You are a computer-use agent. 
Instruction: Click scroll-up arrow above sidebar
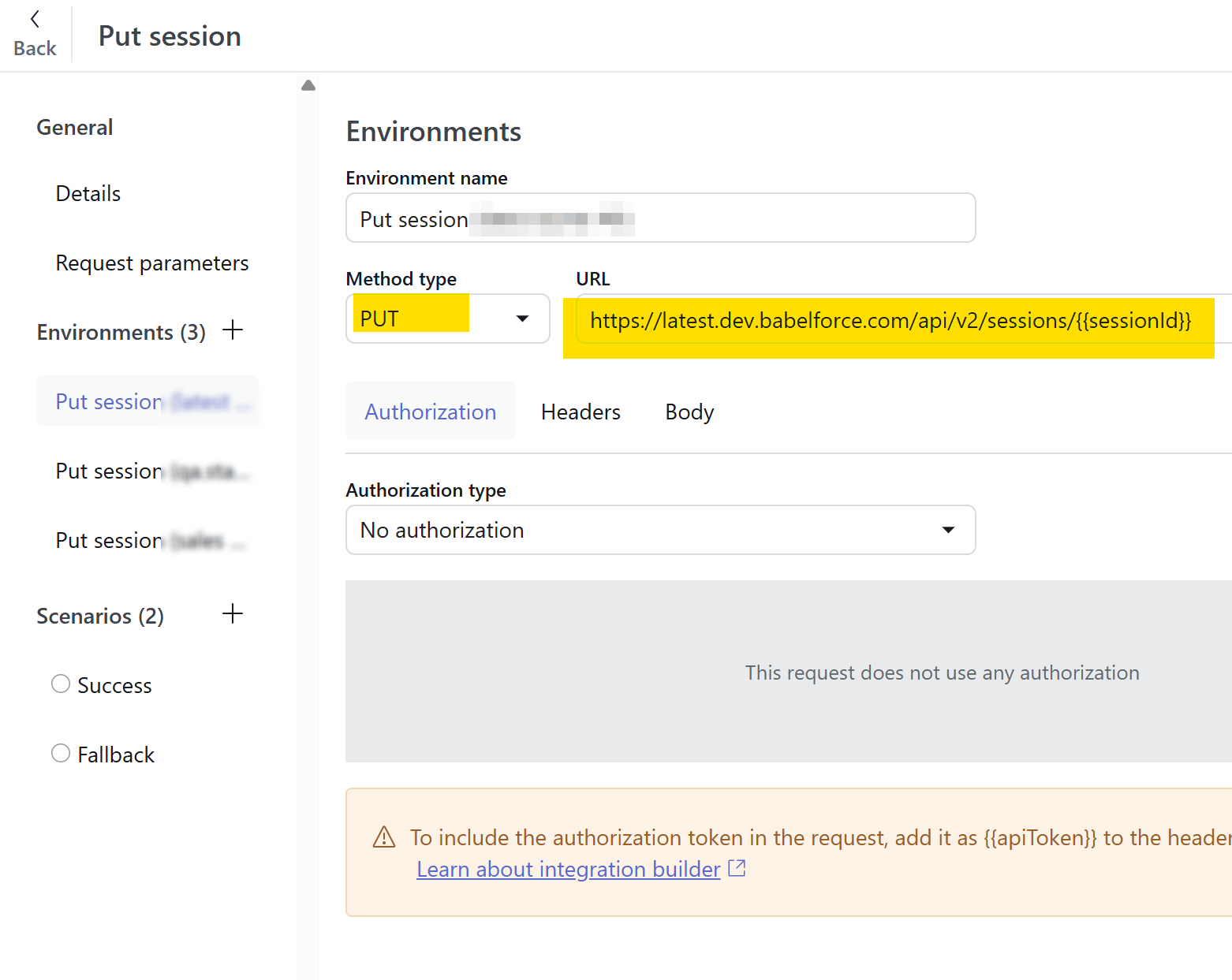click(x=308, y=85)
